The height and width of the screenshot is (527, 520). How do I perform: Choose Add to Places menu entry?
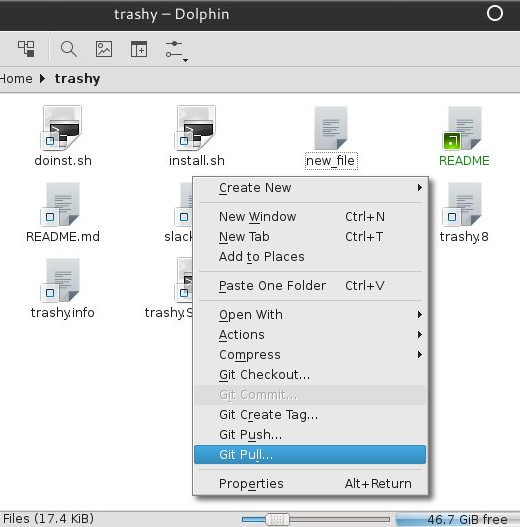[310, 257]
